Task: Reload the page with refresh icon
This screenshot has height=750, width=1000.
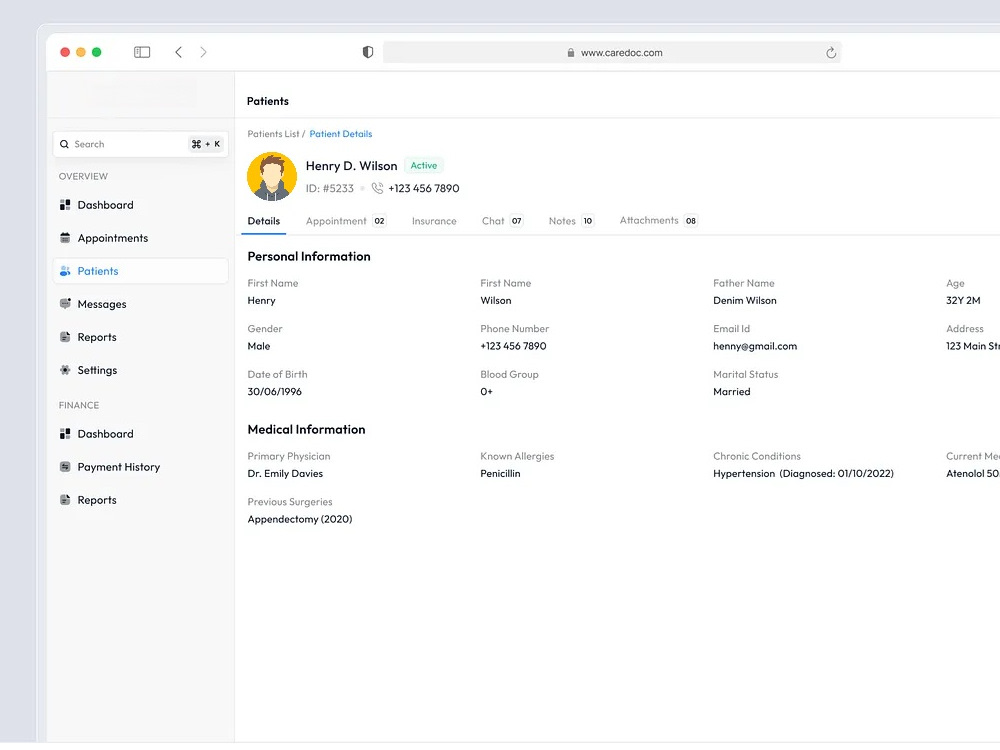Action: point(830,52)
